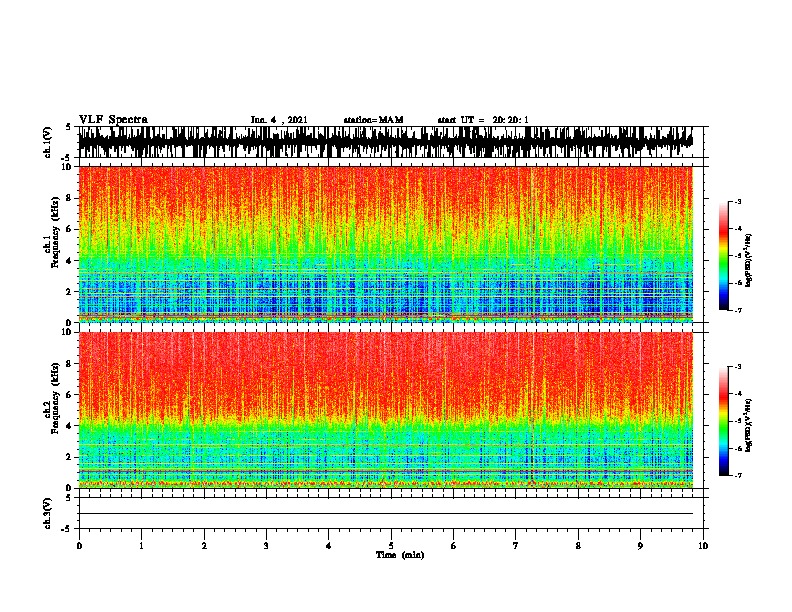Click the time axis tick label "0" at the start
Image resolution: width=792 pixels, height=612 pixels.
[x=79, y=546]
